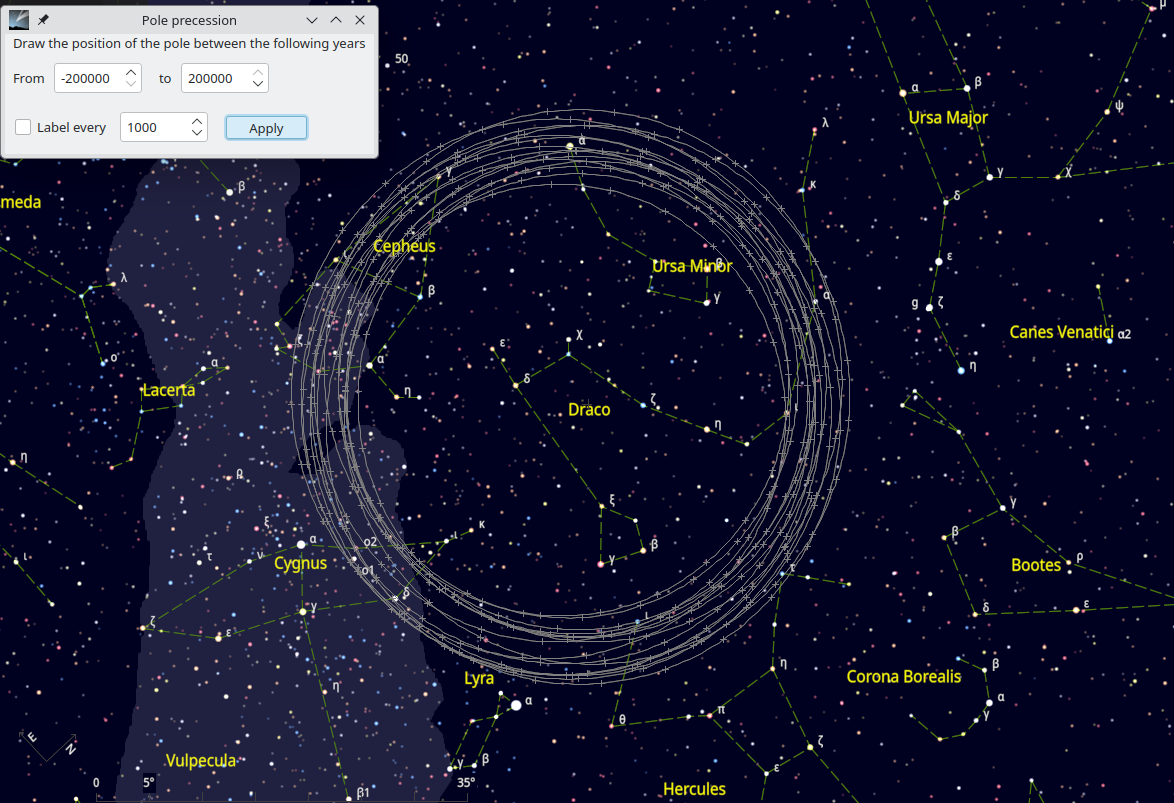
Task: Increase the Label every interval value
Action: pos(197,121)
